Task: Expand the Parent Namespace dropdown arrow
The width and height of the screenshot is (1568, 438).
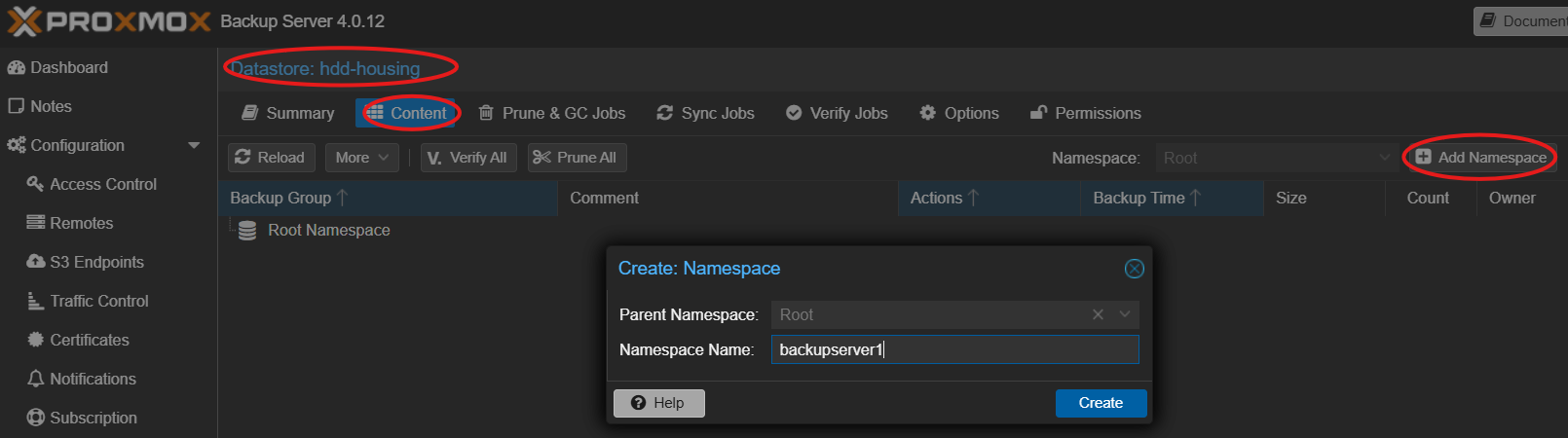Action: tap(1125, 314)
